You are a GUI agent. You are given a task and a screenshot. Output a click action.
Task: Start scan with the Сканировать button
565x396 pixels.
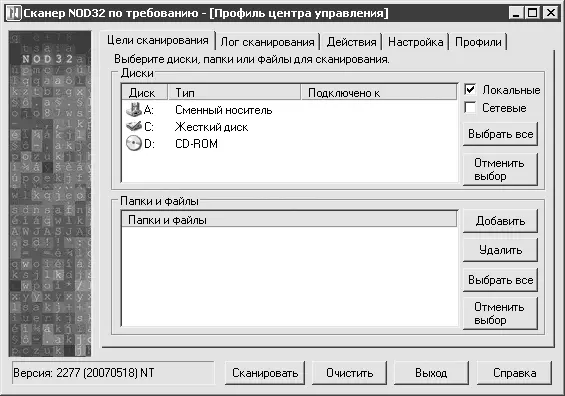click(265, 373)
